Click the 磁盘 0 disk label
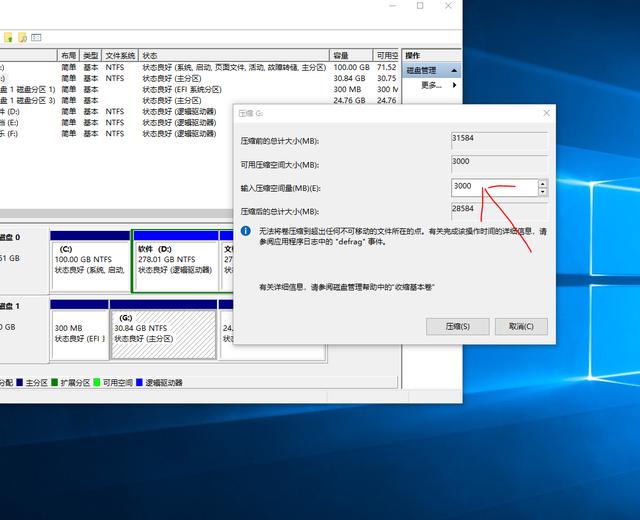The width and height of the screenshot is (640, 520). point(10,237)
